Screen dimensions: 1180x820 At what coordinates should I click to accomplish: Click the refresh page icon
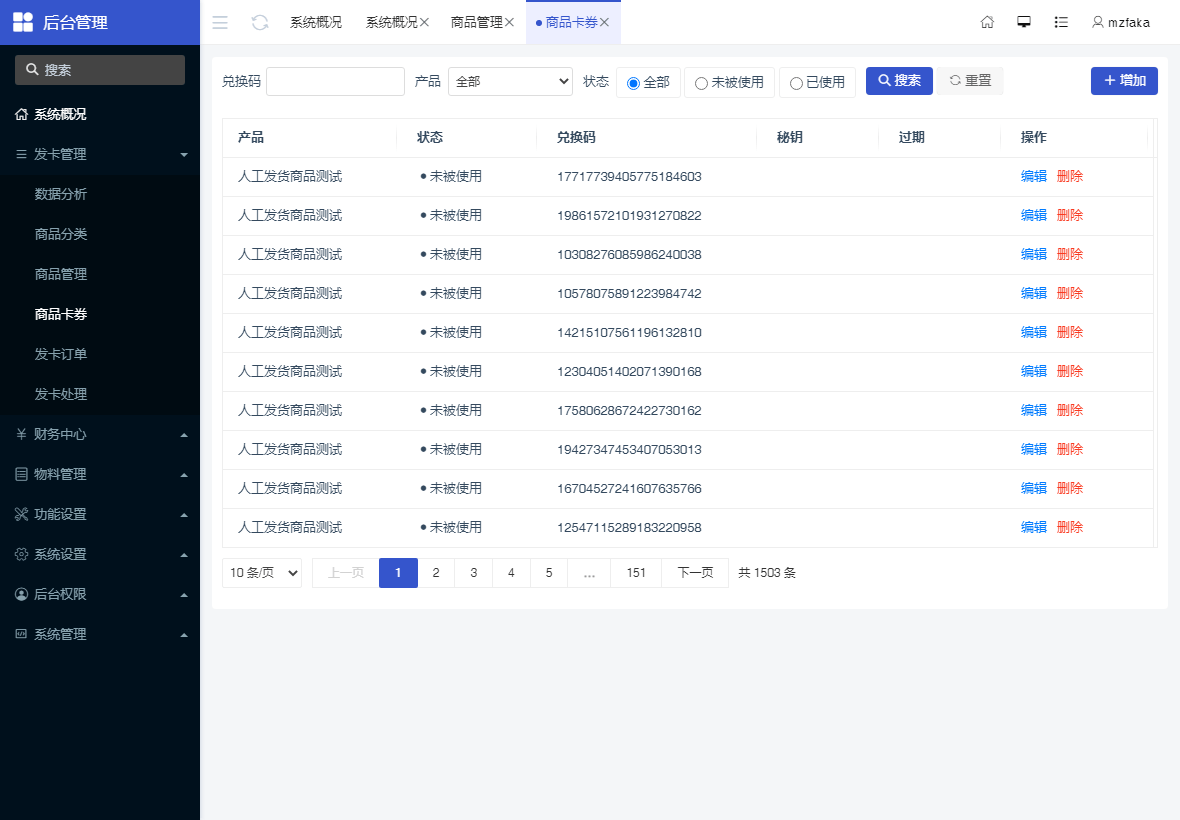click(x=260, y=23)
